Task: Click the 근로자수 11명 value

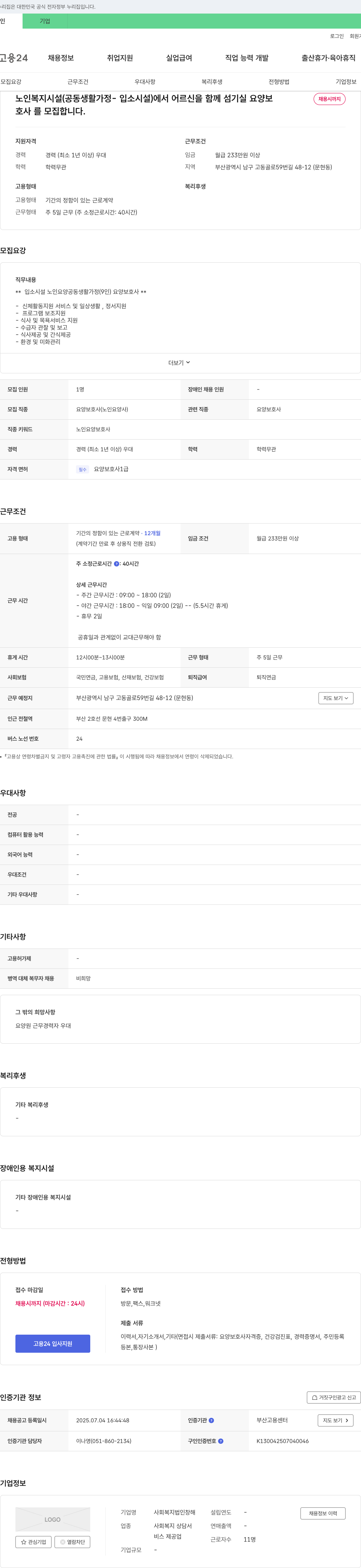Action: 250,1539
